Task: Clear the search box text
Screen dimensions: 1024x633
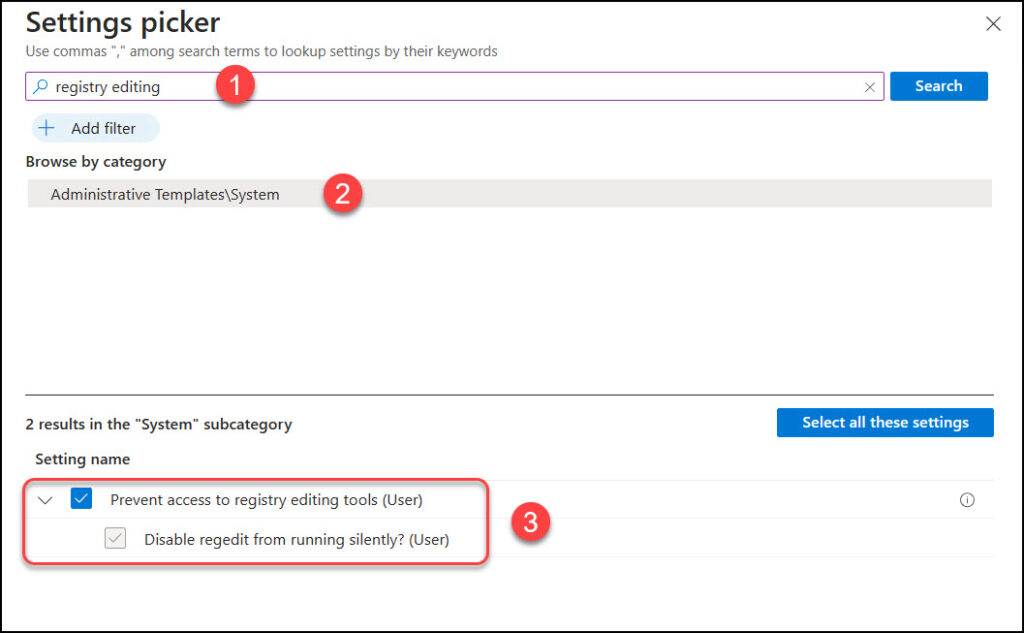Action: point(869,87)
